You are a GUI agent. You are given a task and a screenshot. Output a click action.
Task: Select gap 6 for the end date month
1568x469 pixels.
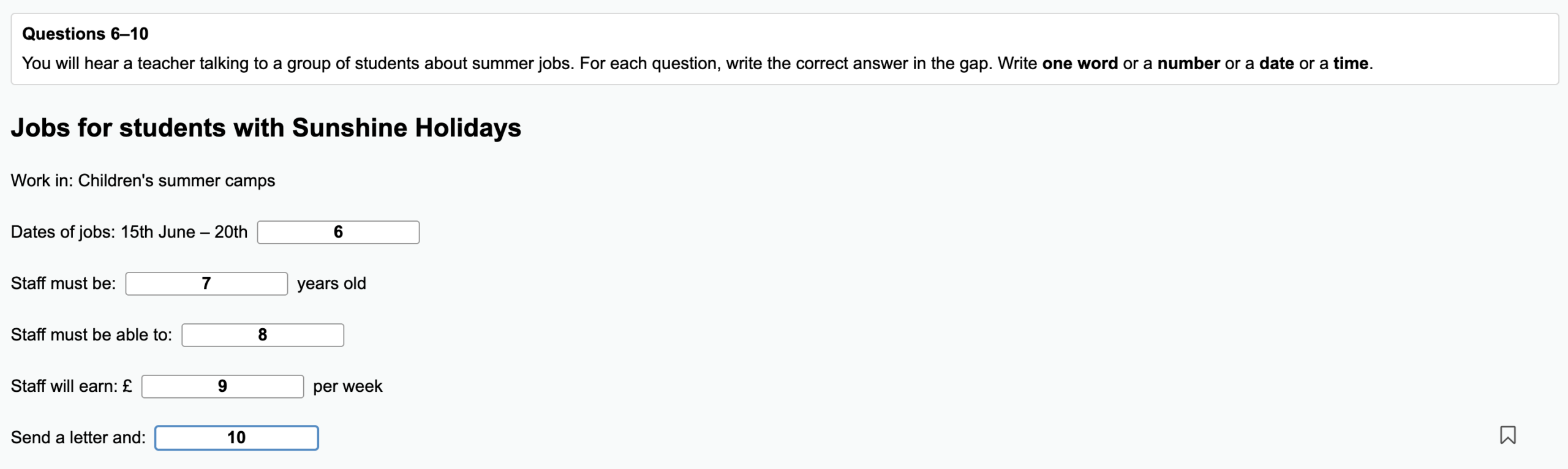click(338, 232)
